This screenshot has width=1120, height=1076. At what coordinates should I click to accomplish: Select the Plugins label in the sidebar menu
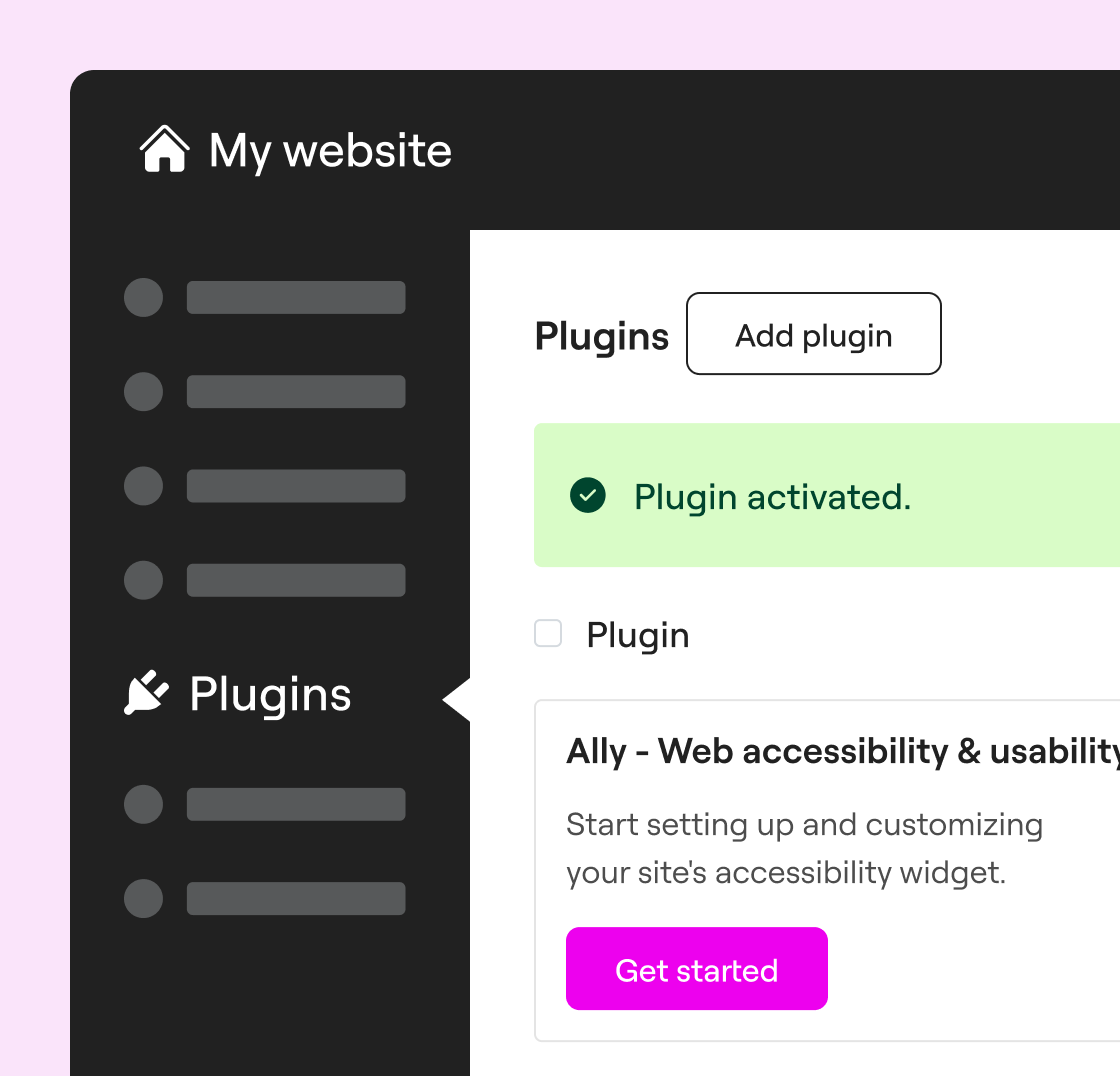(x=270, y=694)
